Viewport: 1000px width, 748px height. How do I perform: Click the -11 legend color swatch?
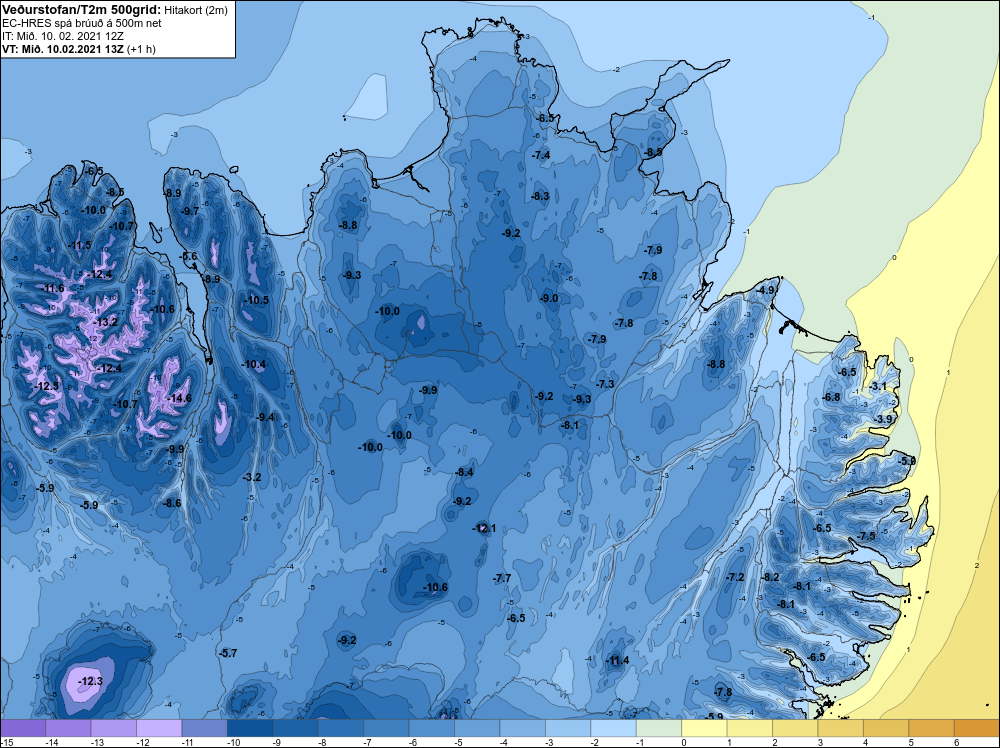(x=204, y=728)
